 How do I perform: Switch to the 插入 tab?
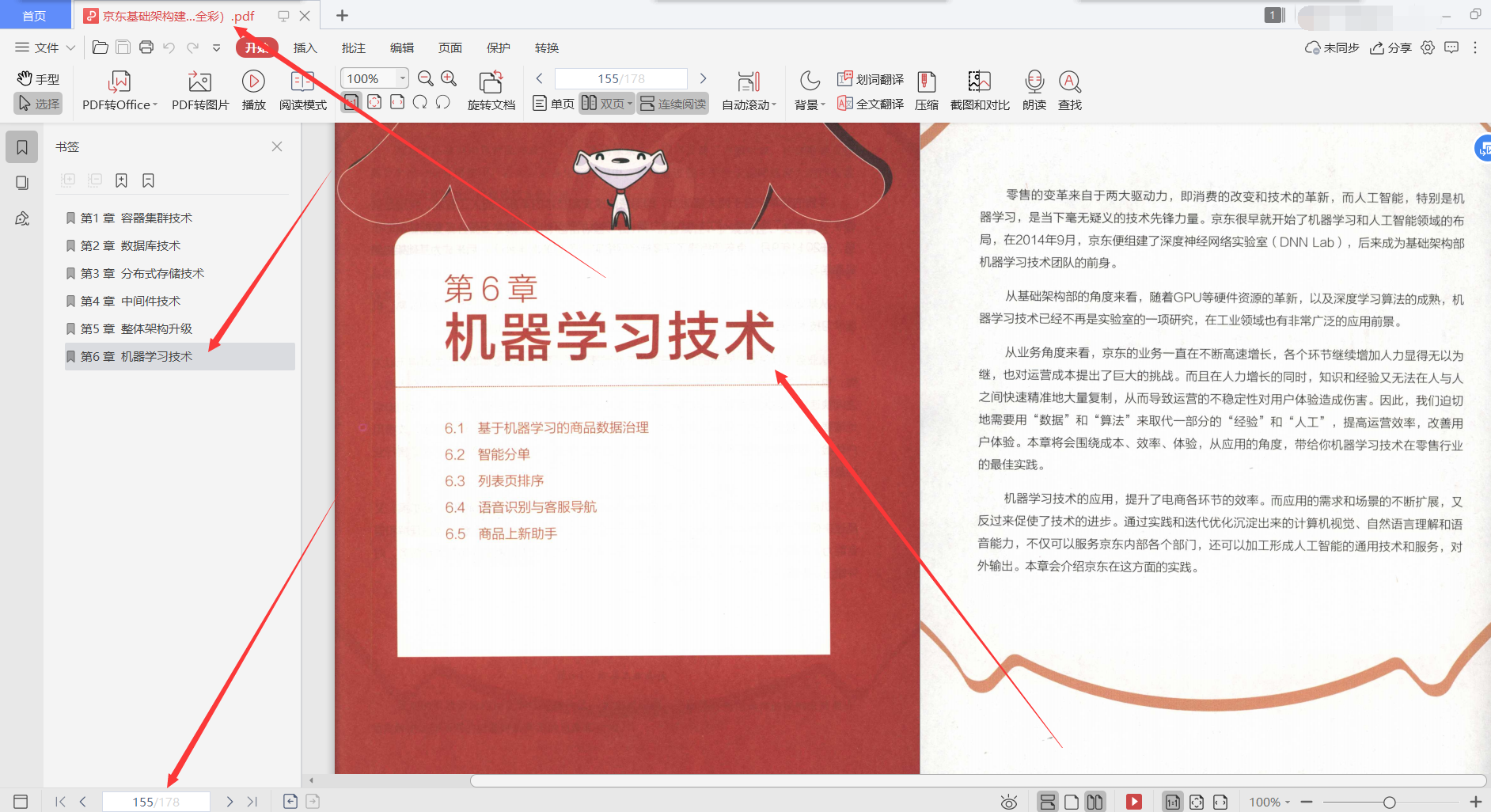305,47
